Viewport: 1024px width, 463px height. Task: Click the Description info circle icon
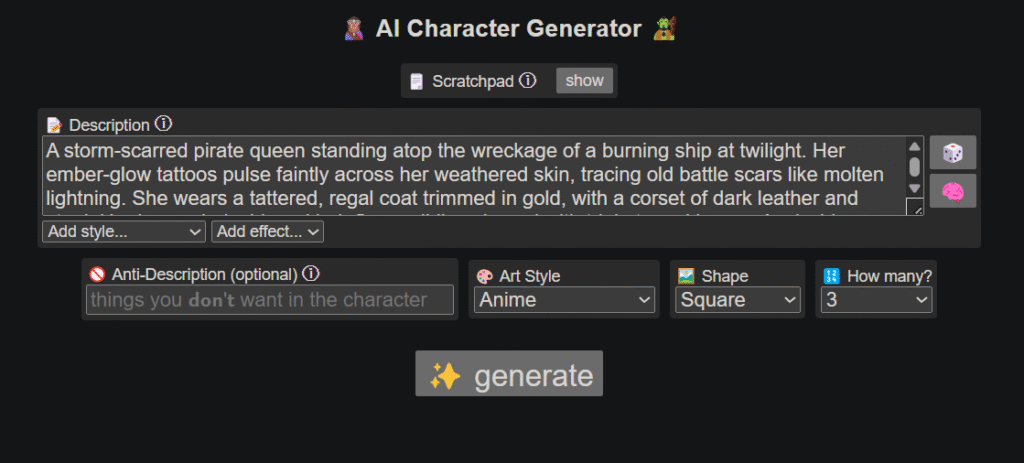coord(163,123)
